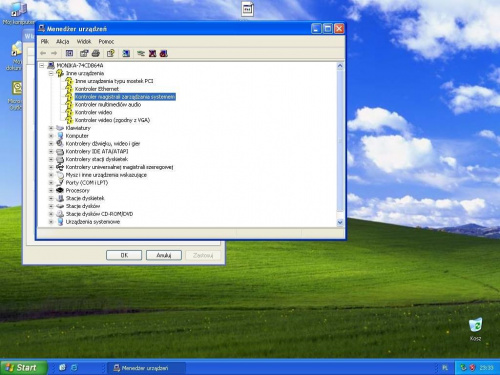Click the Komputer category icon
This screenshot has width=500, height=375.
click(60, 136)
